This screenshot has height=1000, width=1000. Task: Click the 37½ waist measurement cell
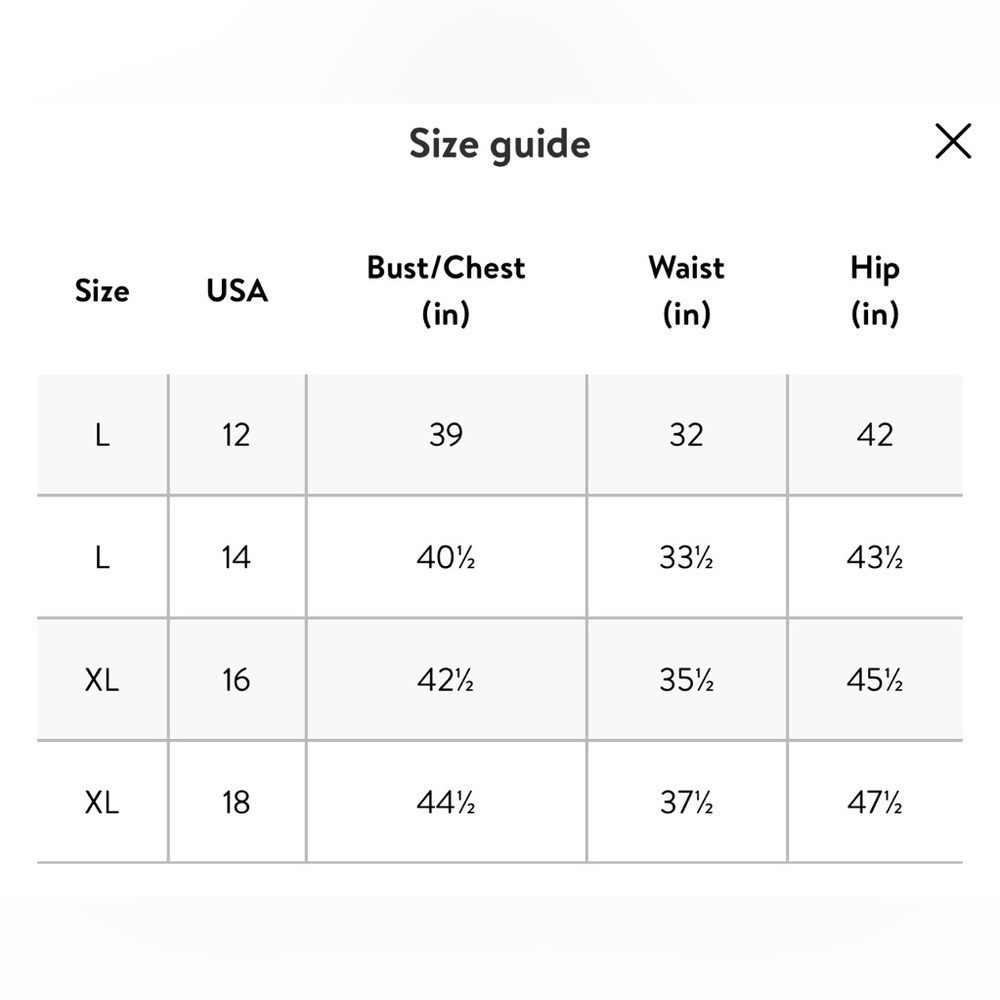tap(687, 802)
